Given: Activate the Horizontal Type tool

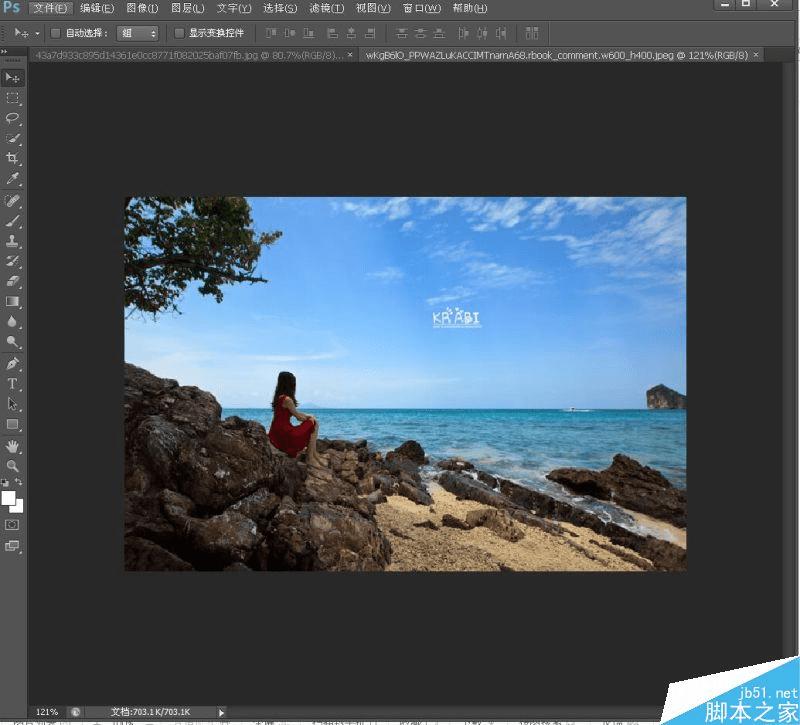Looking at the screenshot, I should coord(12,384).
